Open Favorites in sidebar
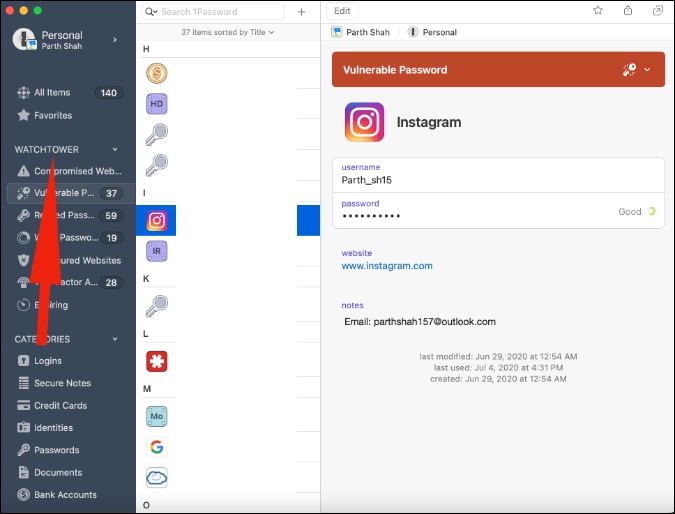Image resolution: width=675 pixels, height=514 pixels. [x=44, y=115]
